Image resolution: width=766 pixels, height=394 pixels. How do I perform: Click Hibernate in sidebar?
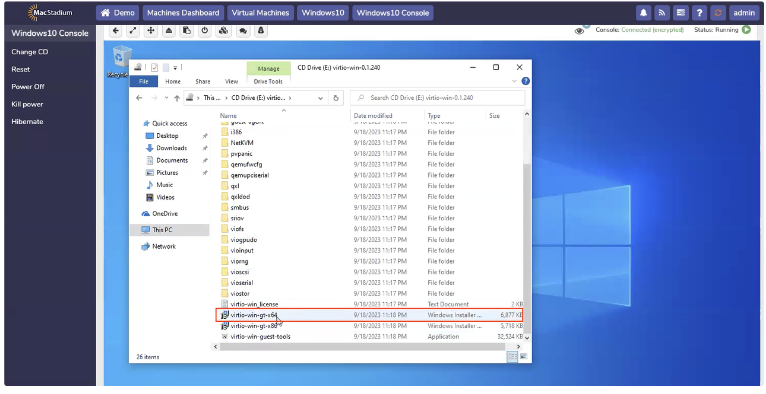[27, 122]
